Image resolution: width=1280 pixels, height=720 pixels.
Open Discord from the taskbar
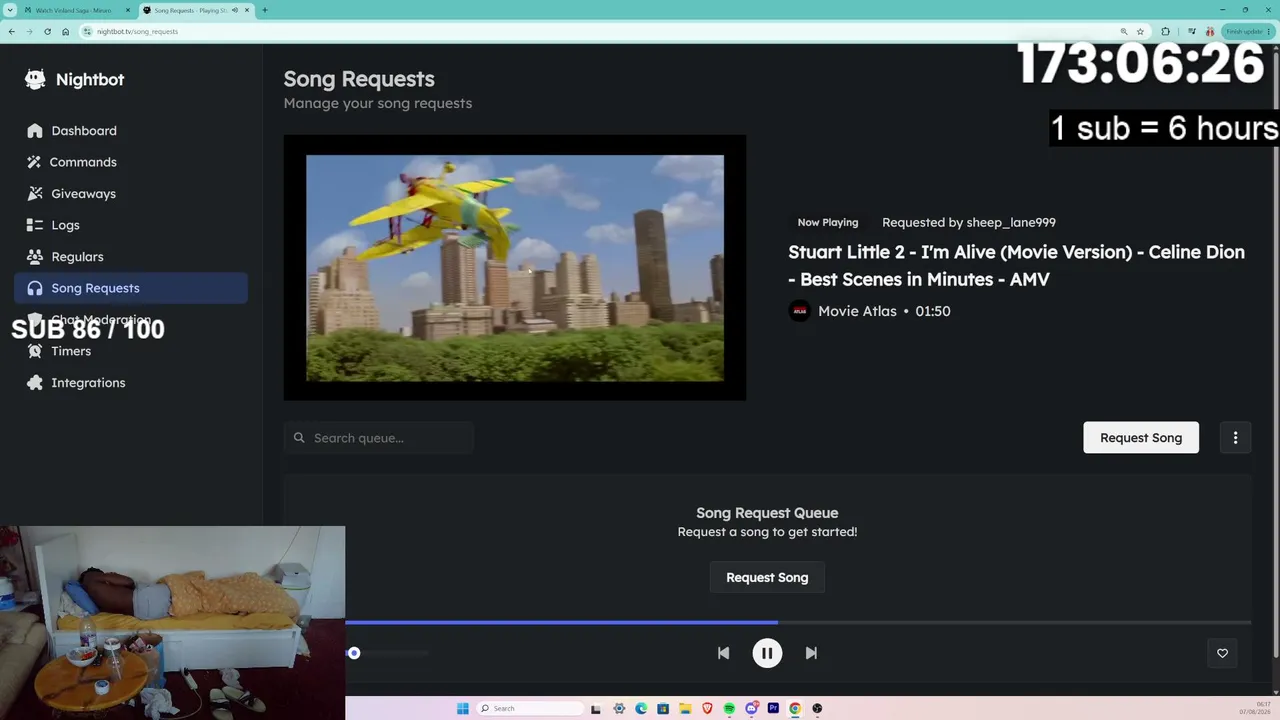751,708
